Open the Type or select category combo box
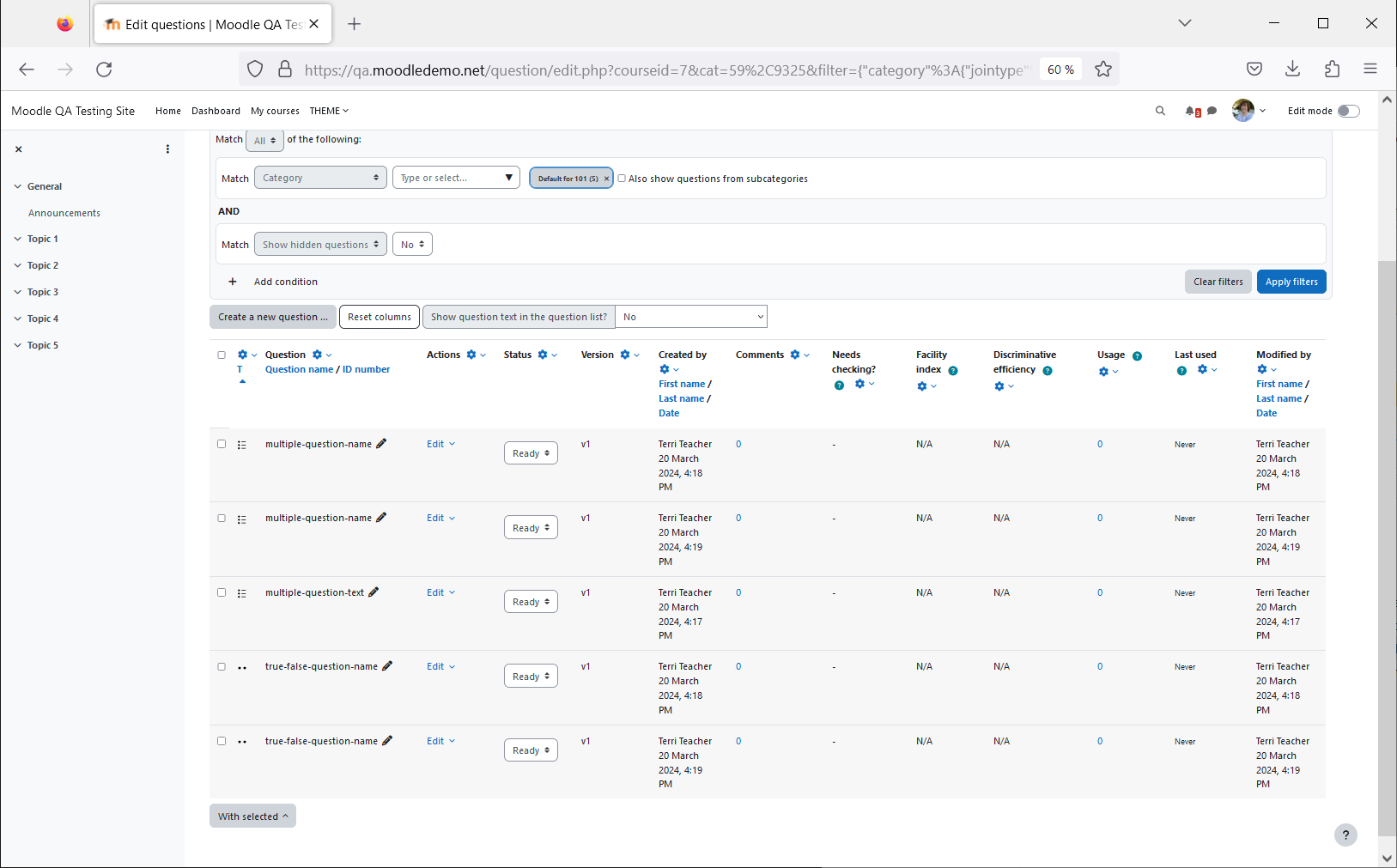Viewport: 1397px width, 868px height. (x=456, y=178)
